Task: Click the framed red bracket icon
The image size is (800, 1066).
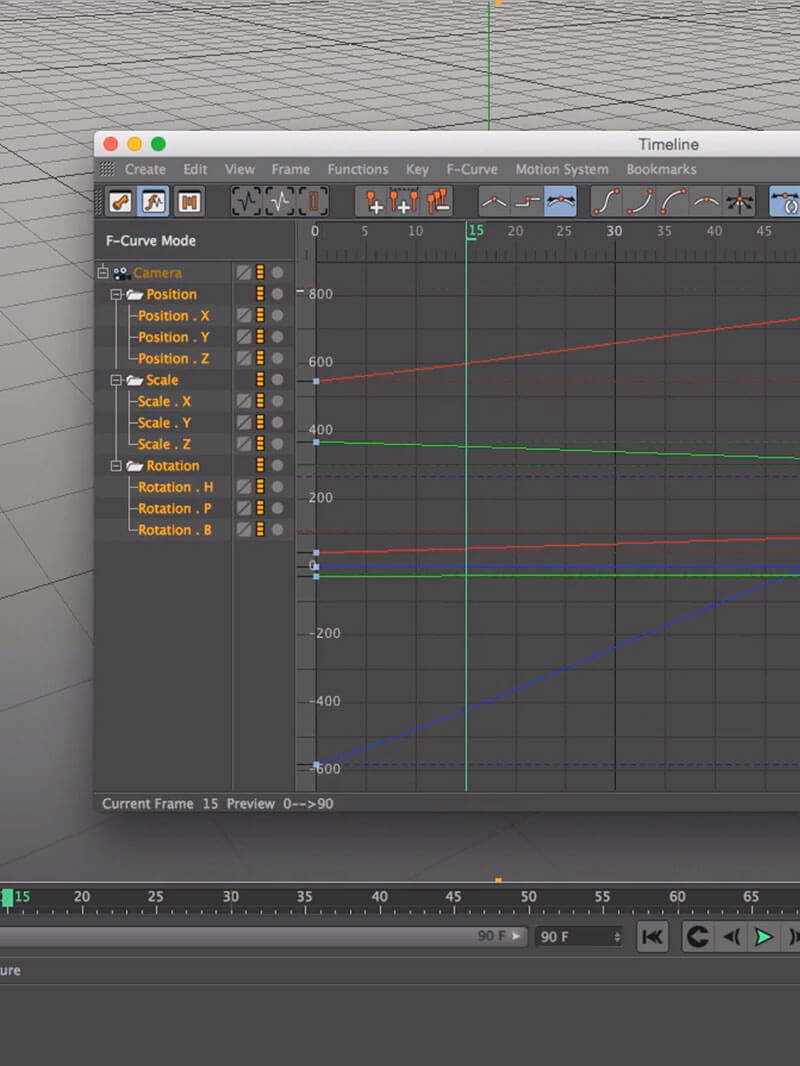Action: 313,201
